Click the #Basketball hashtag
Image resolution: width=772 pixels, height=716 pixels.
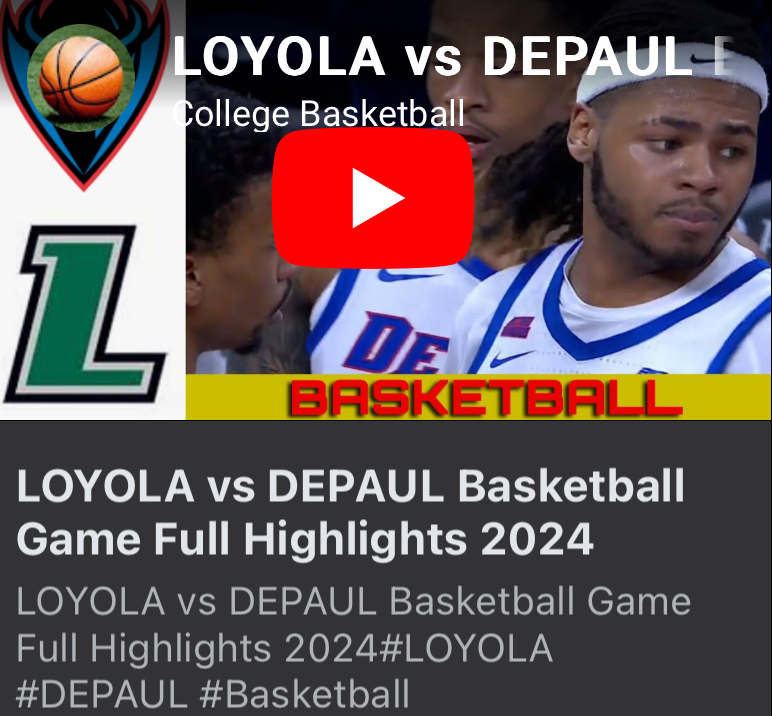coord(305,694)
